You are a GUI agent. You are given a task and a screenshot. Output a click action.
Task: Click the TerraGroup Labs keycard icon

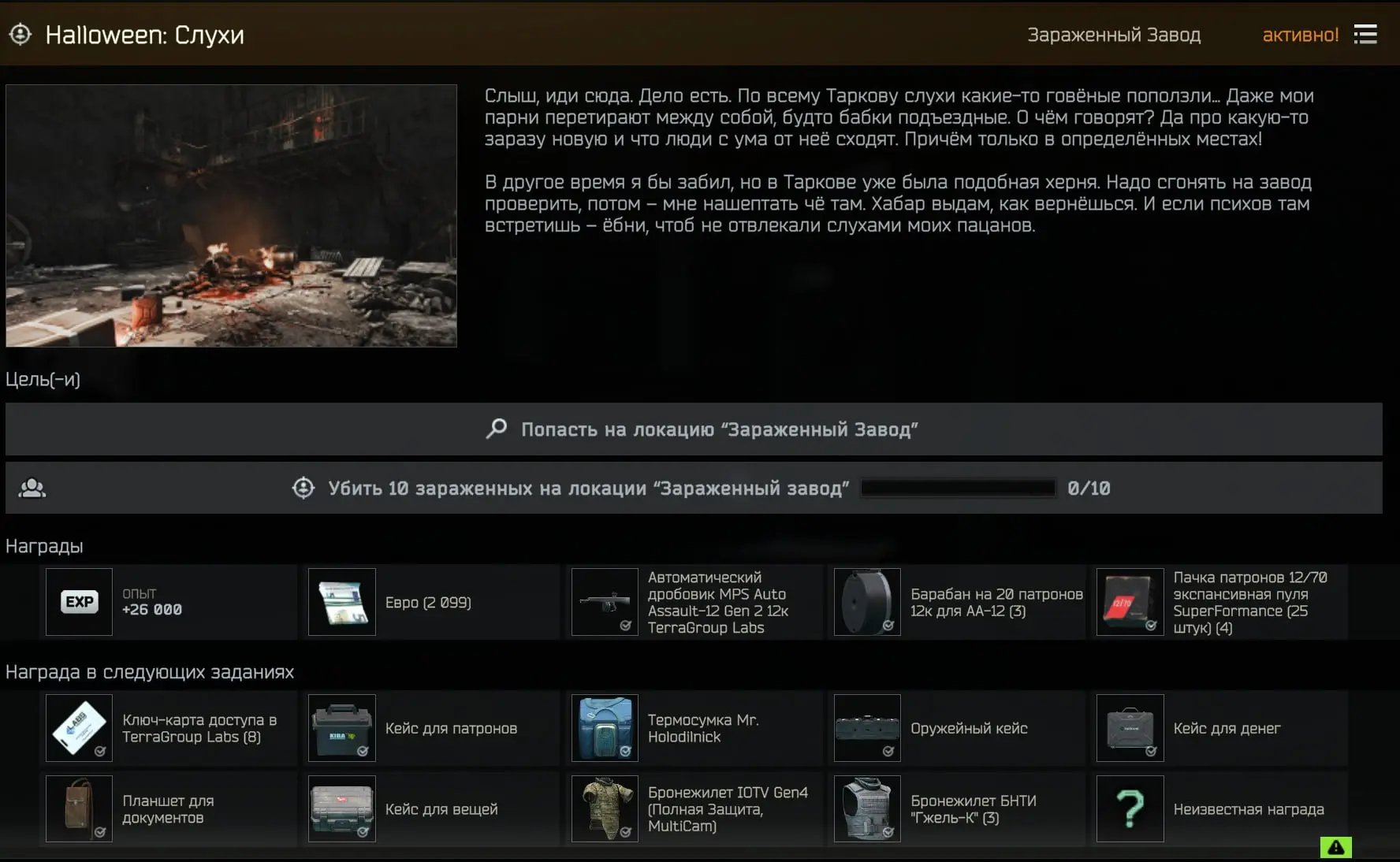(x=79, y=728)
